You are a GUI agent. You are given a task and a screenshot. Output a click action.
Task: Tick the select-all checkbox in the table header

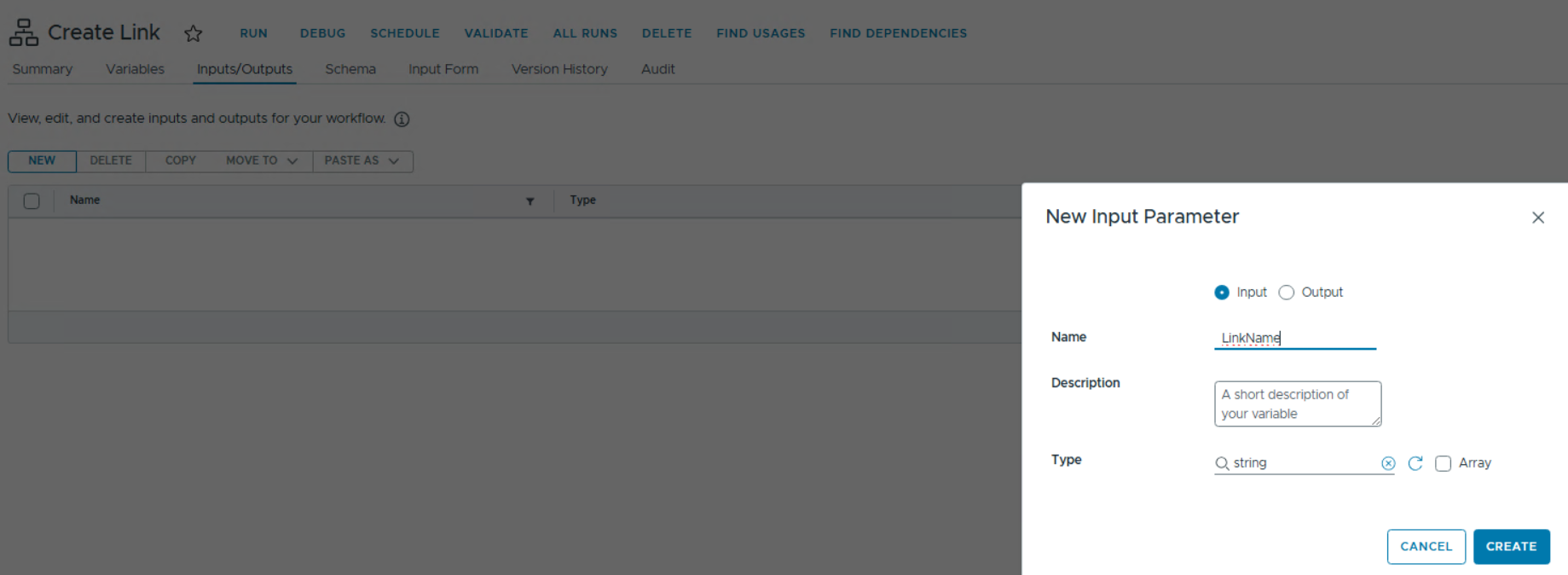(32, 201)
